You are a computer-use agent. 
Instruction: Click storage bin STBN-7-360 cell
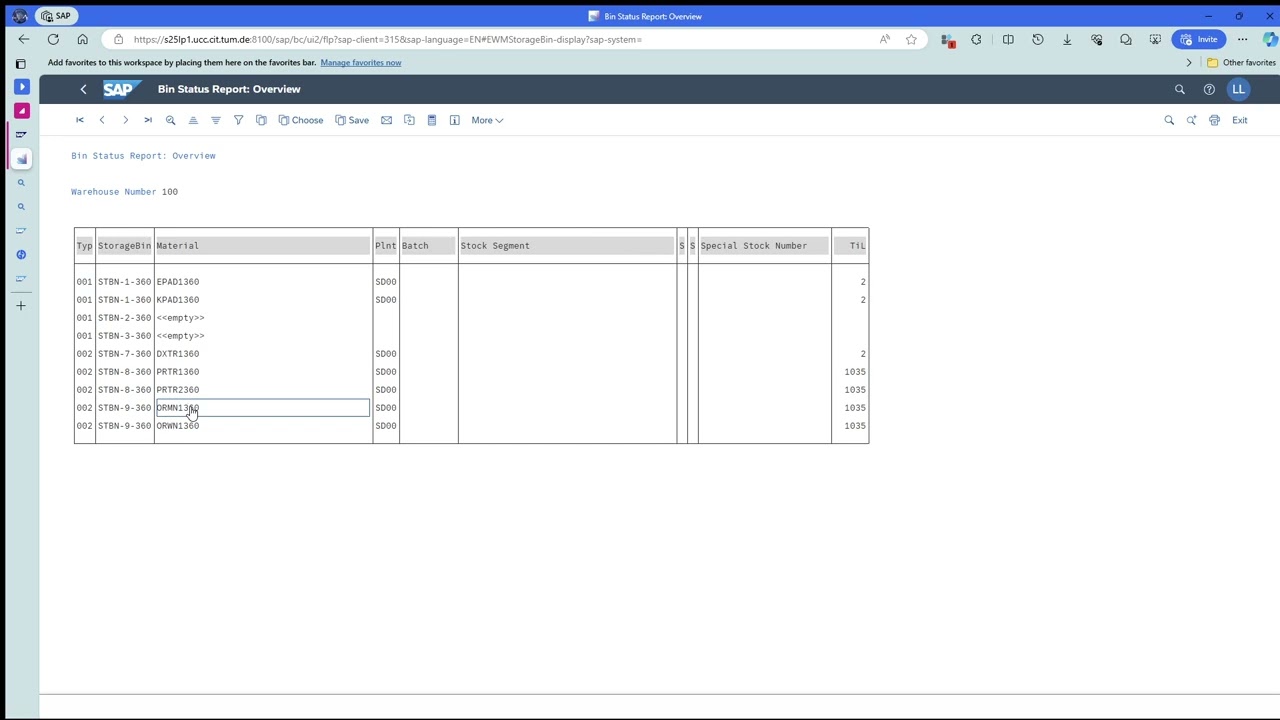coord(124,354)
